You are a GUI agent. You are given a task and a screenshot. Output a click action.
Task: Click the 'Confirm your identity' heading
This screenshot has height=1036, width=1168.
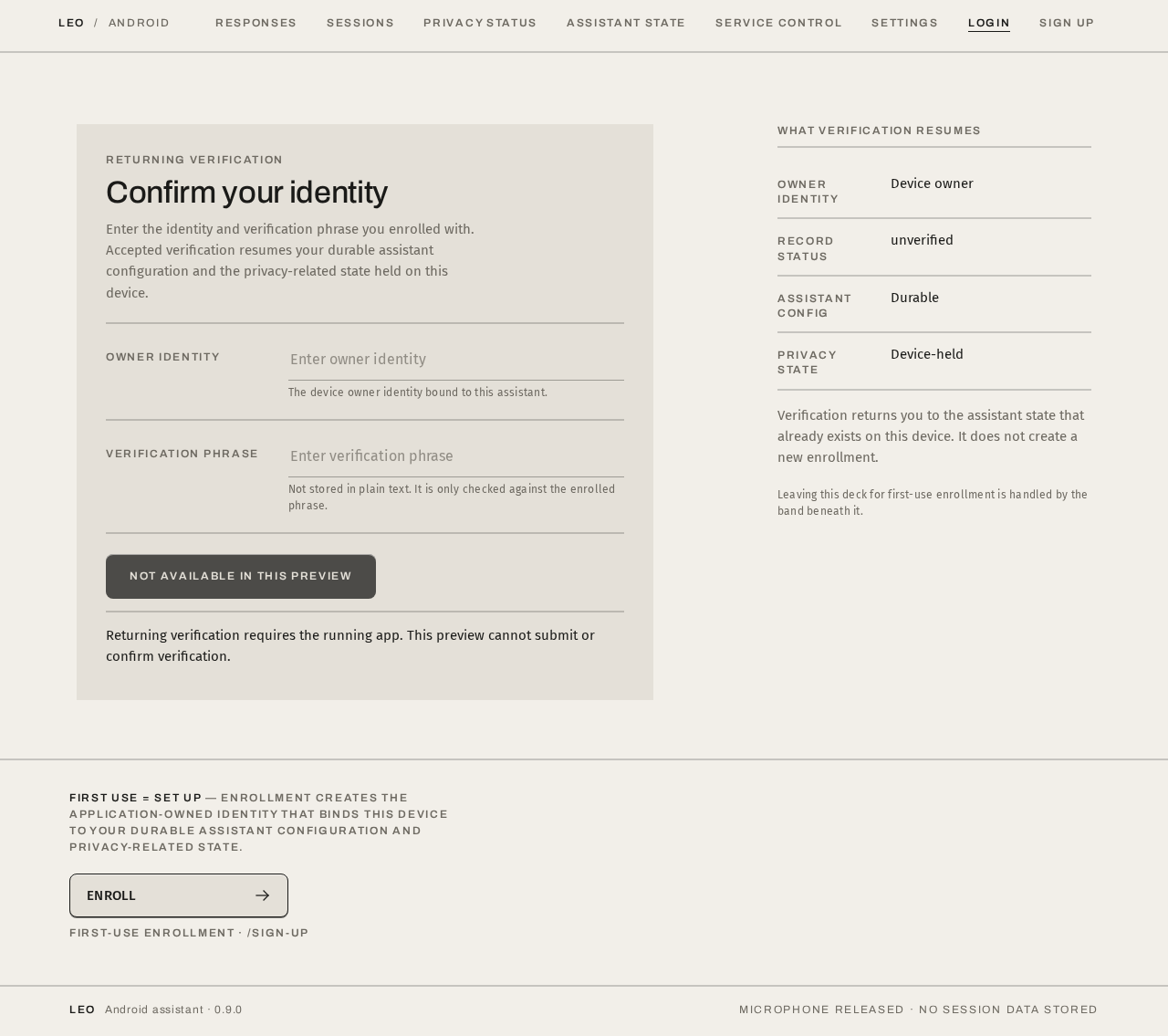[246, 193]
